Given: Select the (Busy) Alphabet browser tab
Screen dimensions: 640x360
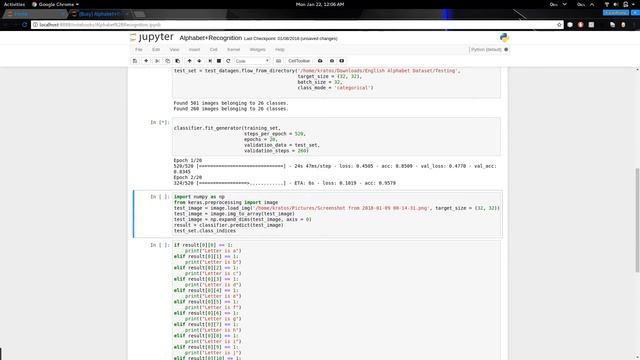Looking at the screenshot, I should [x=100, y=14].
